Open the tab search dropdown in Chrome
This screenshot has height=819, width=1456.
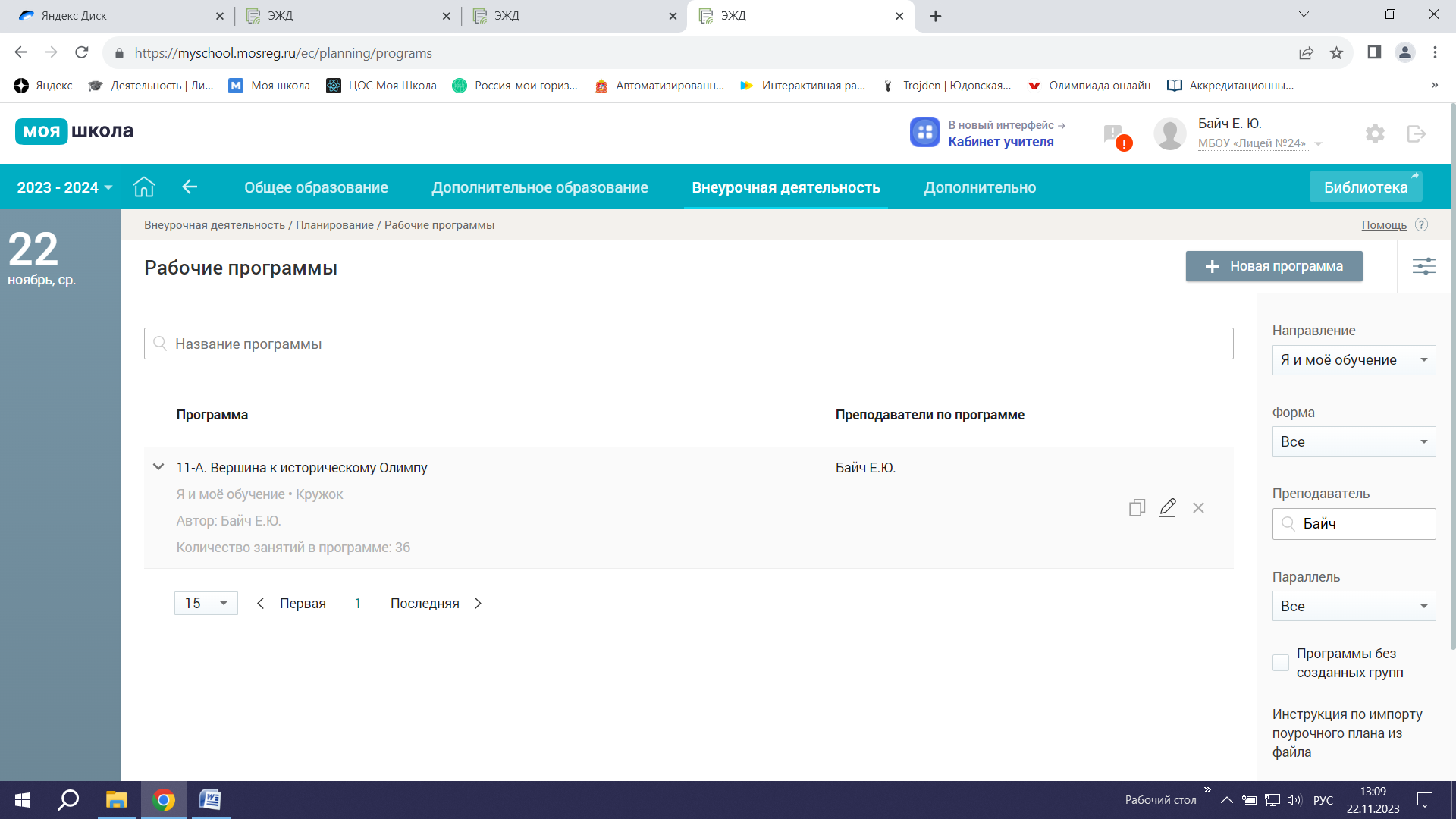point(1304,14)
